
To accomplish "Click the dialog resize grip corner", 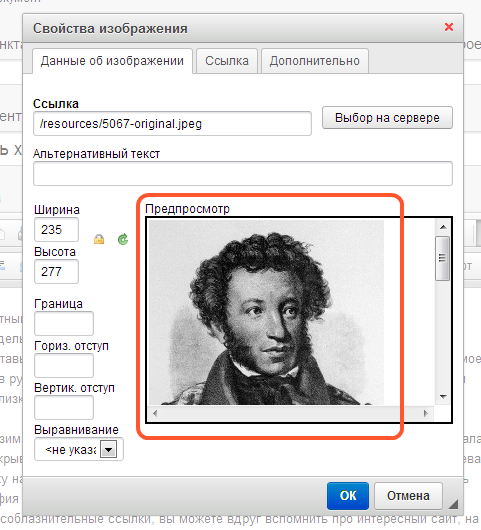I will pos(453,504).
